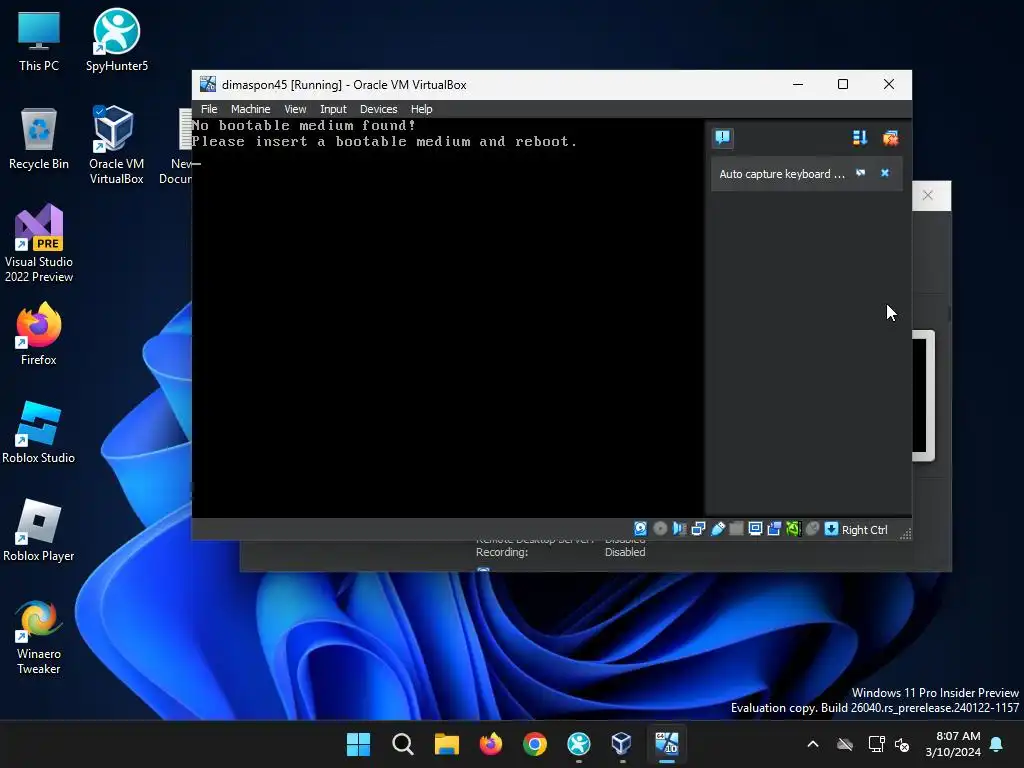
Task: Click the Right Ctrl host key label
Action: point(864,530)
